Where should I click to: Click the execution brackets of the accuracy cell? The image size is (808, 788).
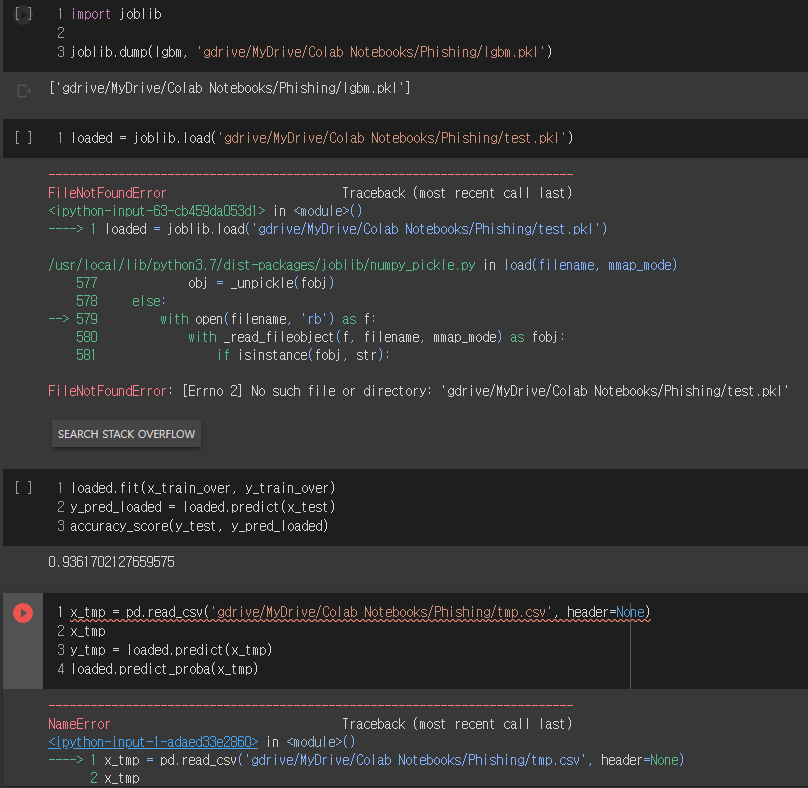coord(23,487)
